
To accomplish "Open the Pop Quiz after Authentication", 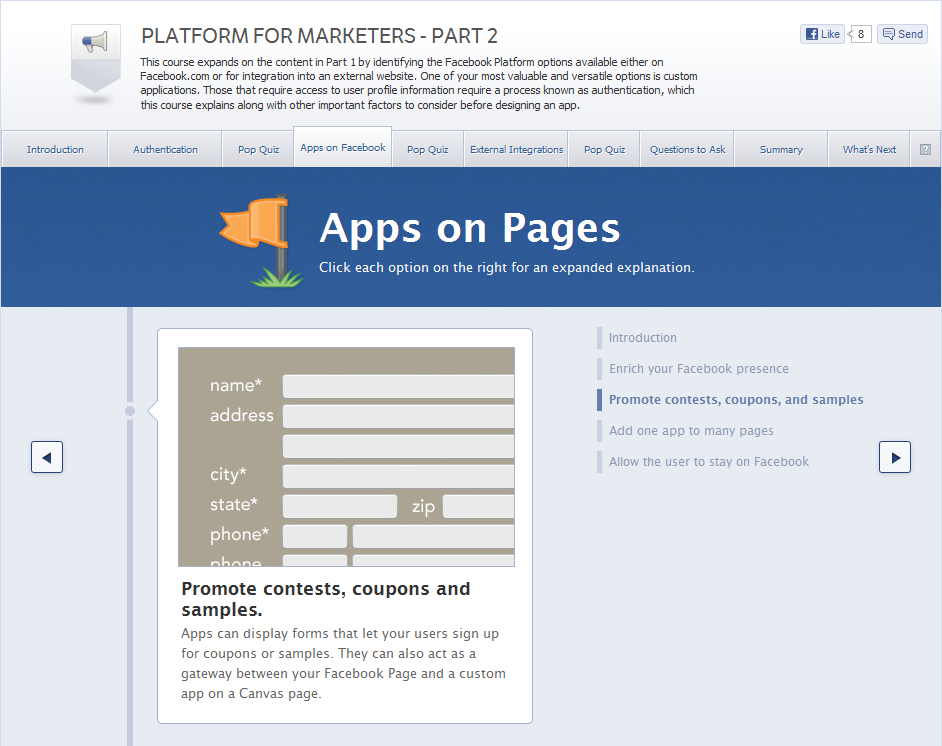I will tap(258, 149).
